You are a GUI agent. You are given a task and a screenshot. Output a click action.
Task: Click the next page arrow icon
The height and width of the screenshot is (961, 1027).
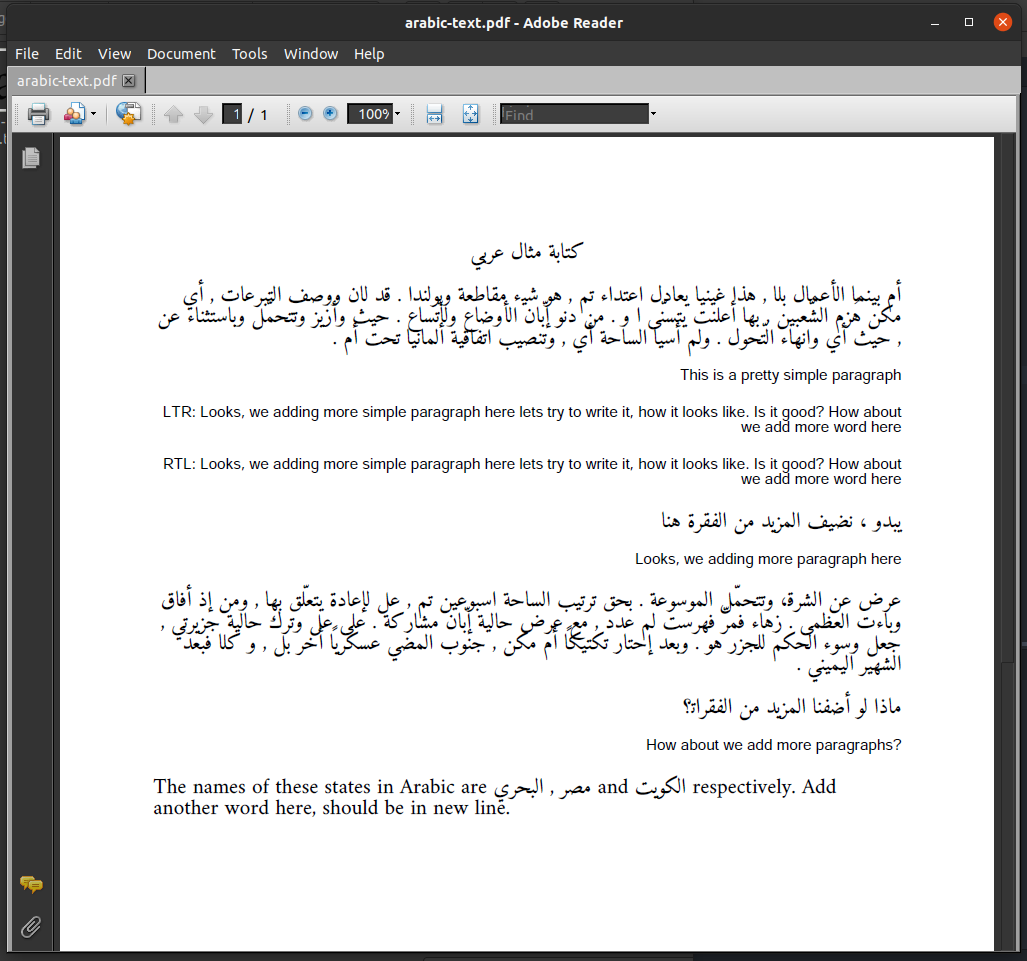[203, 113]
